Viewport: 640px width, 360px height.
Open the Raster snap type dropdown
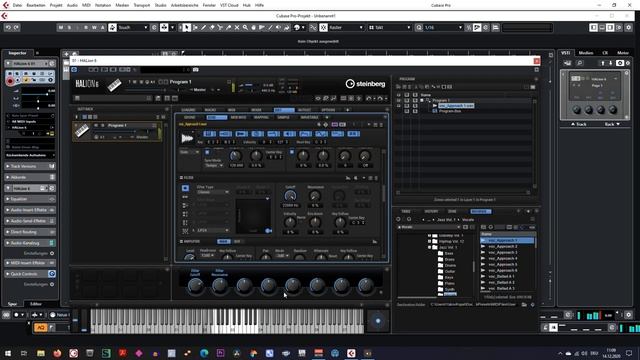point(346,27)
